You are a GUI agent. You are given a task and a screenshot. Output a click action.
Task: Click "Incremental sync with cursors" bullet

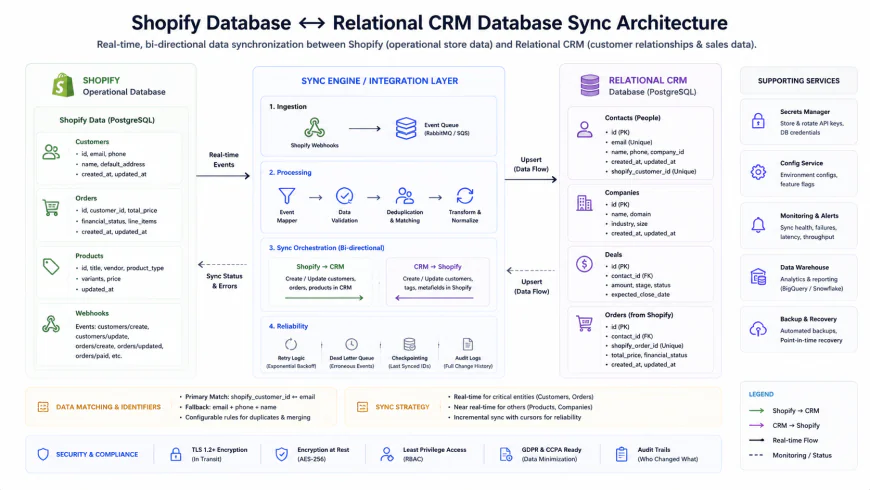pyautogui.click(x=517, y=417)
